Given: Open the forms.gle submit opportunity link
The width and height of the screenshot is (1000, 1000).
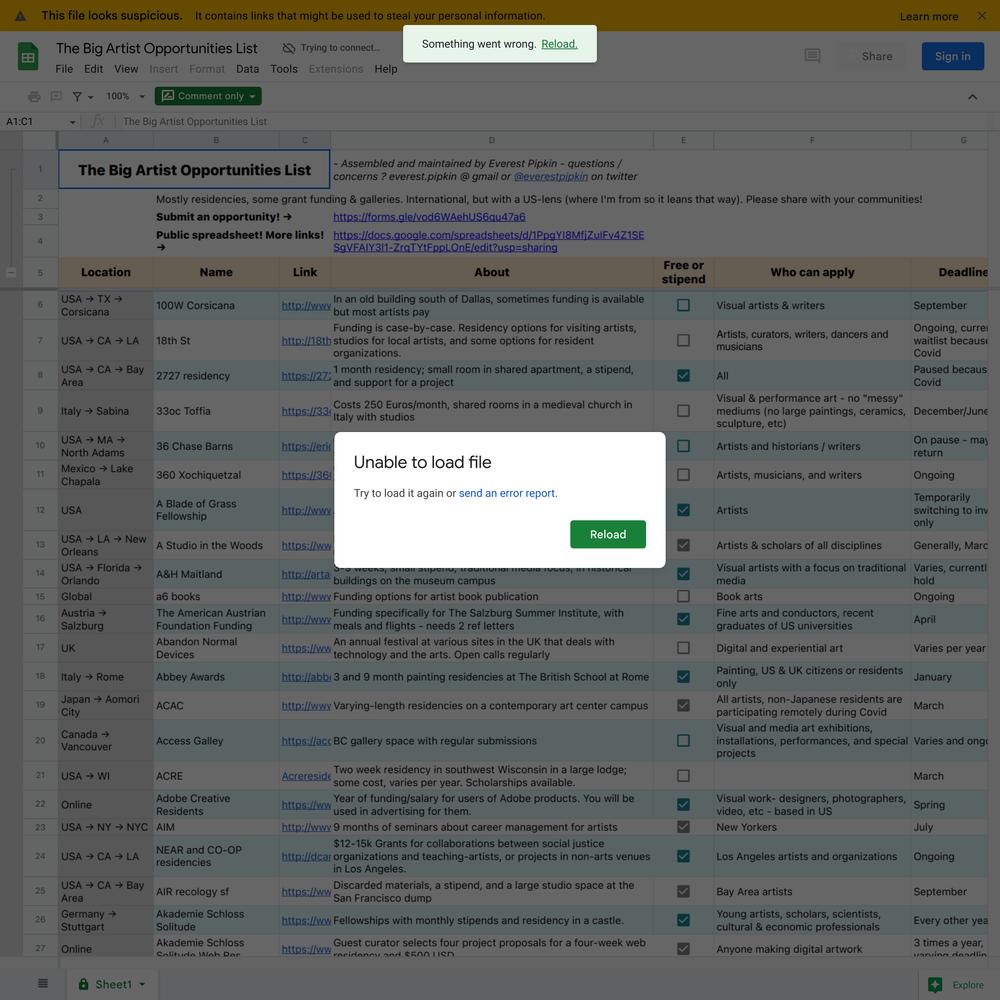Looking at the screenshot, I should [429, 217].
